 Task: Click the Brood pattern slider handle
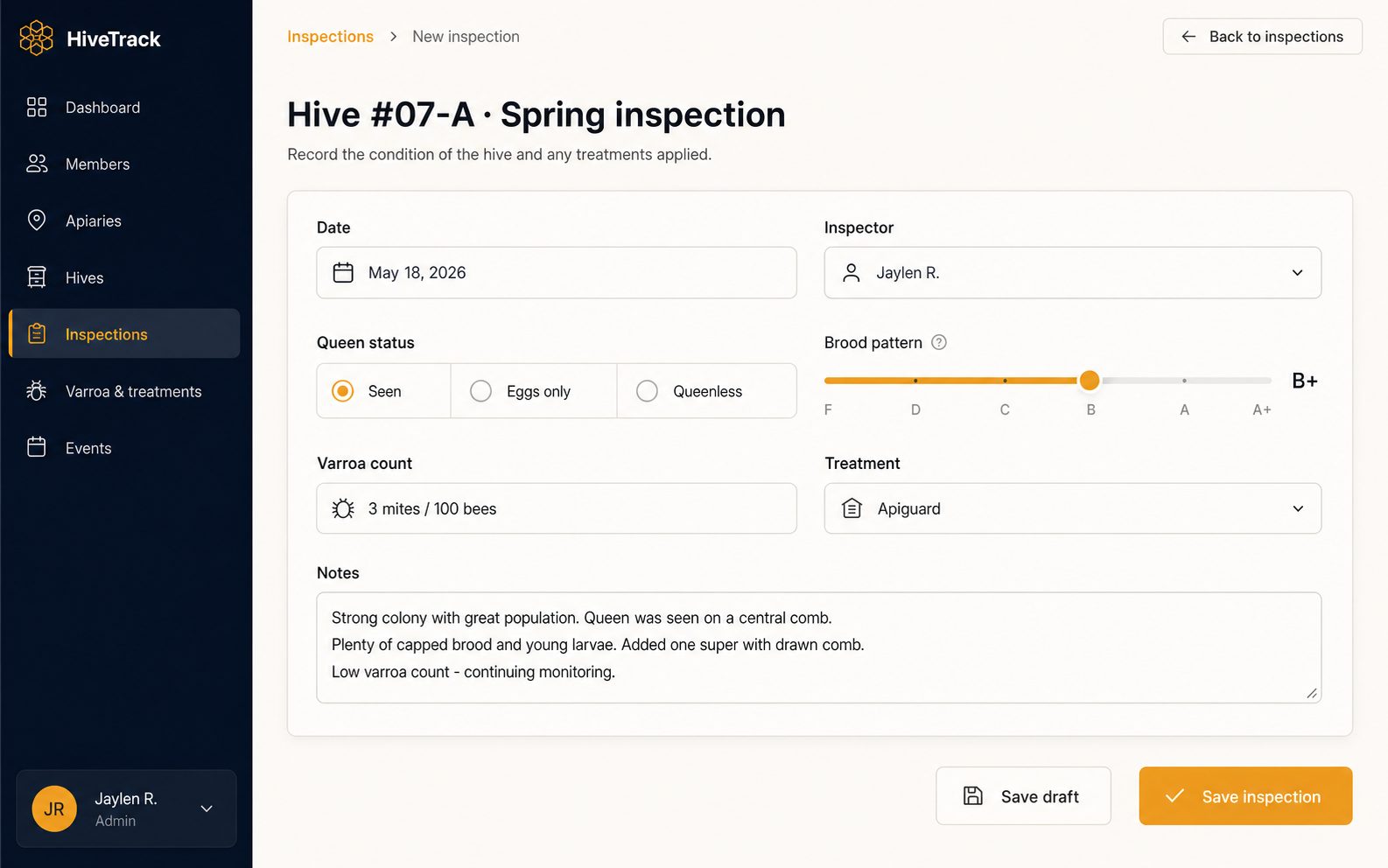(1090, 380)
